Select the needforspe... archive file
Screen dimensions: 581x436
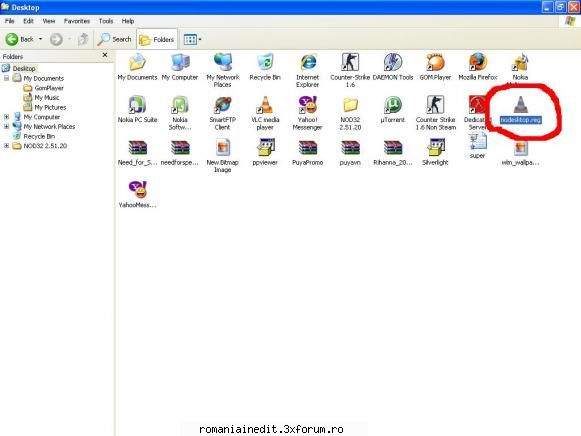(x=180, y=152)
